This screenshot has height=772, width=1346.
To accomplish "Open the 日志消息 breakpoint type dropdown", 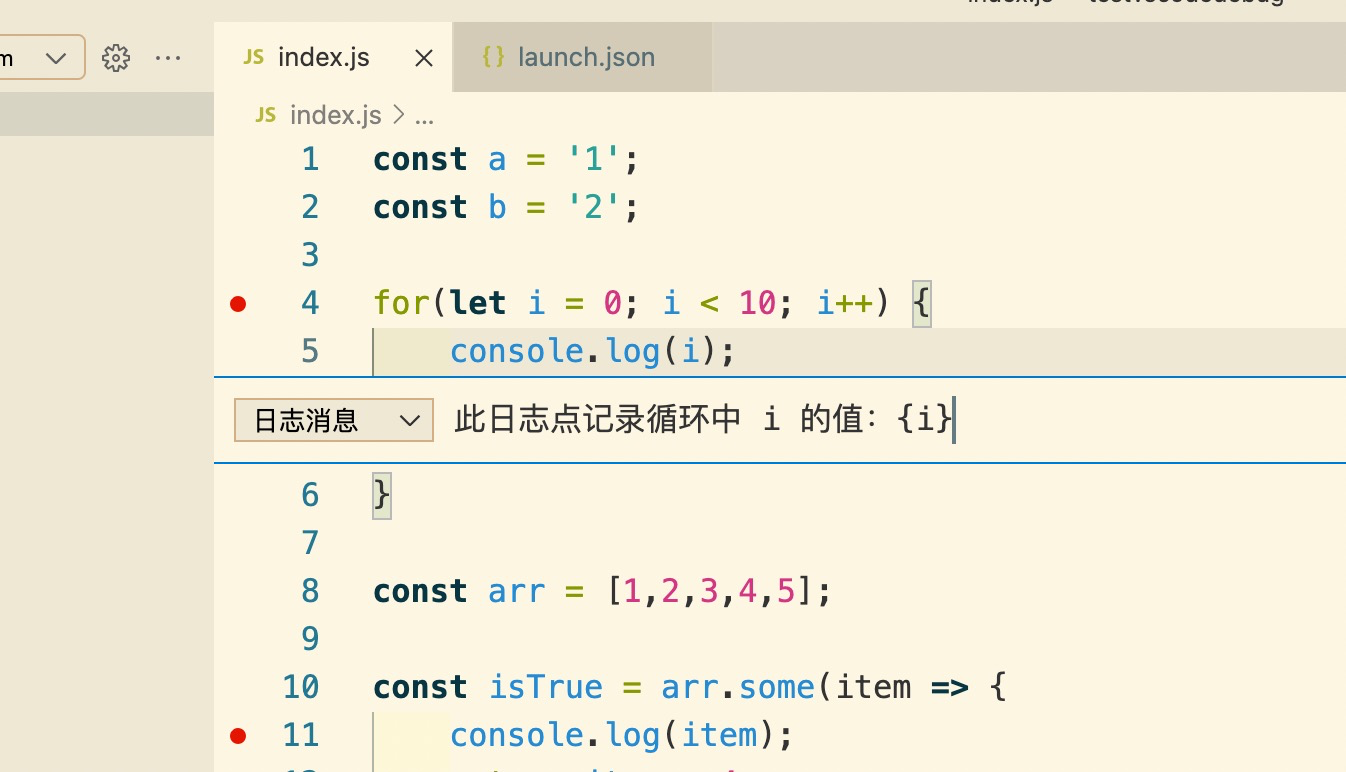I will coord(334,420).
